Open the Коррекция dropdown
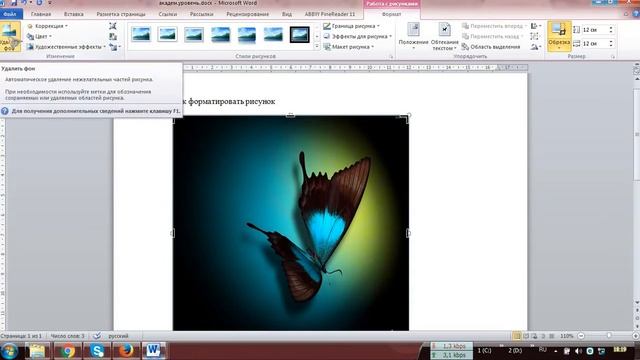This screenshot has width=640, height=360. [x=47, y=26]
